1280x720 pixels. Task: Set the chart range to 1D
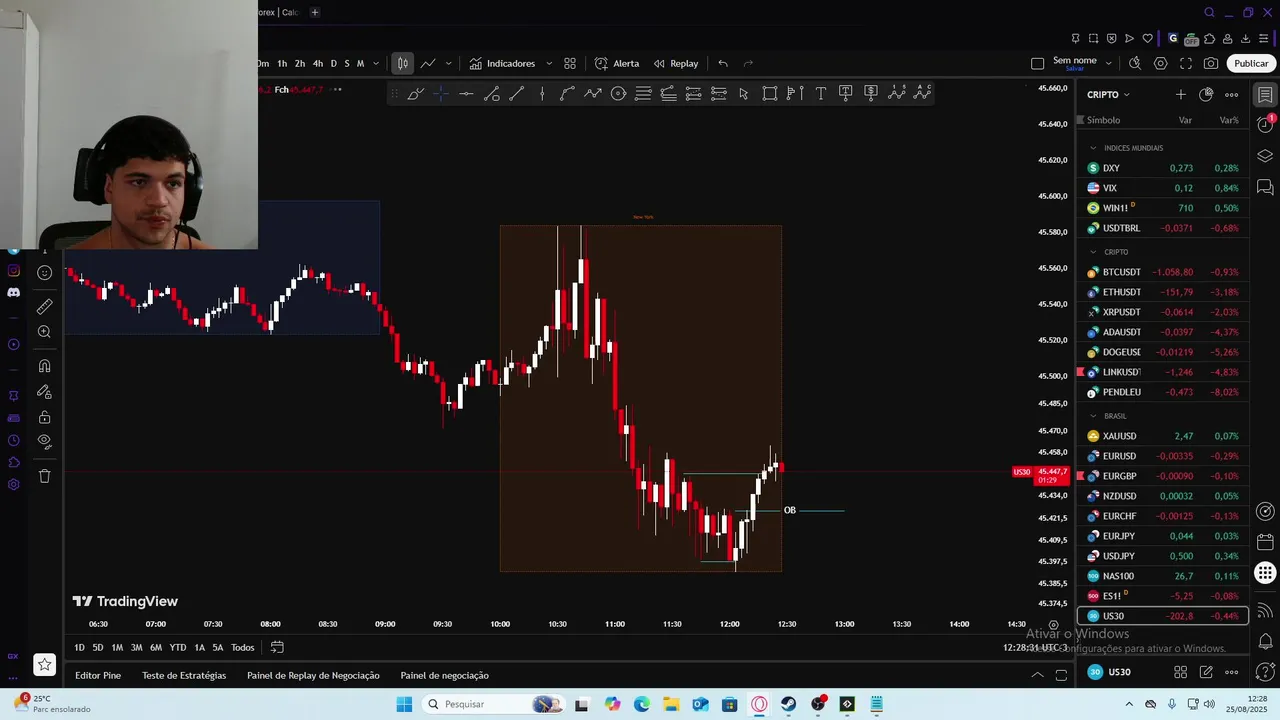click(x=79, y=647)
